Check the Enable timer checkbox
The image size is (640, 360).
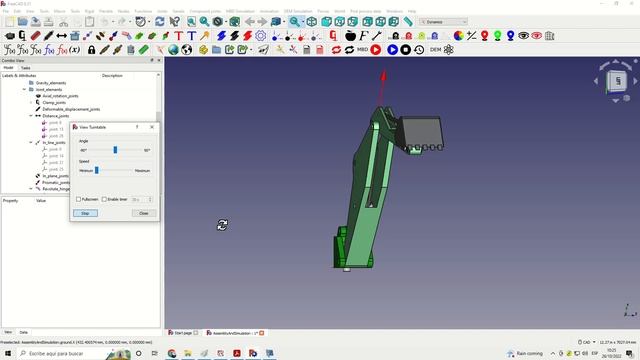[104, 199]
